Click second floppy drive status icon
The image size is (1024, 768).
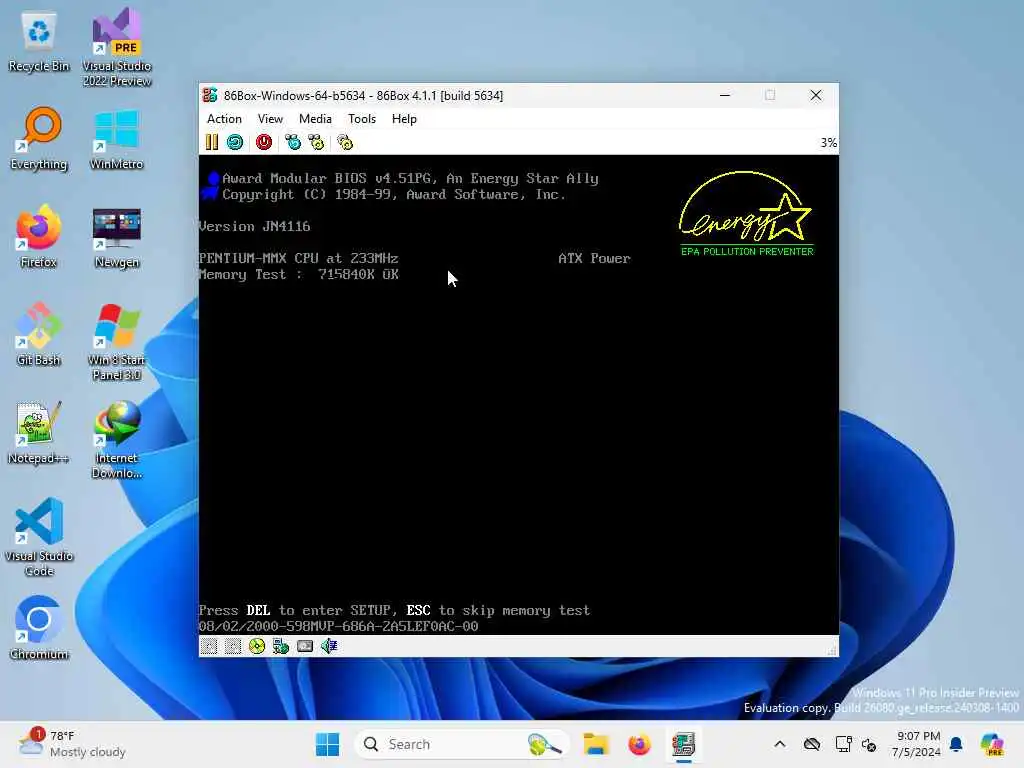[x=233, y=647]
